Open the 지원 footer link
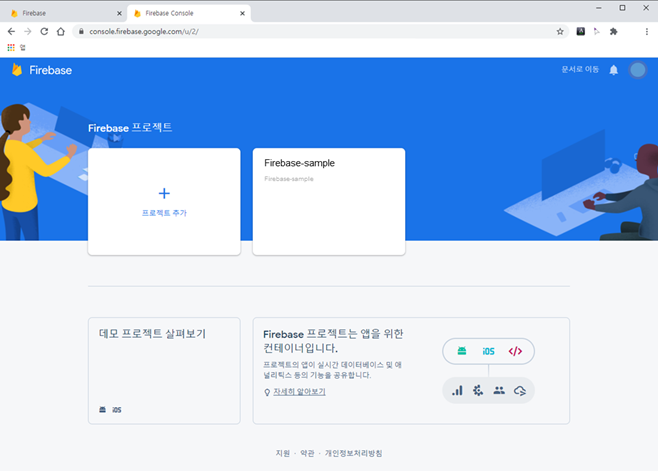Image resolution: width=658 pixels, height=471 pixels. [282, 453]
